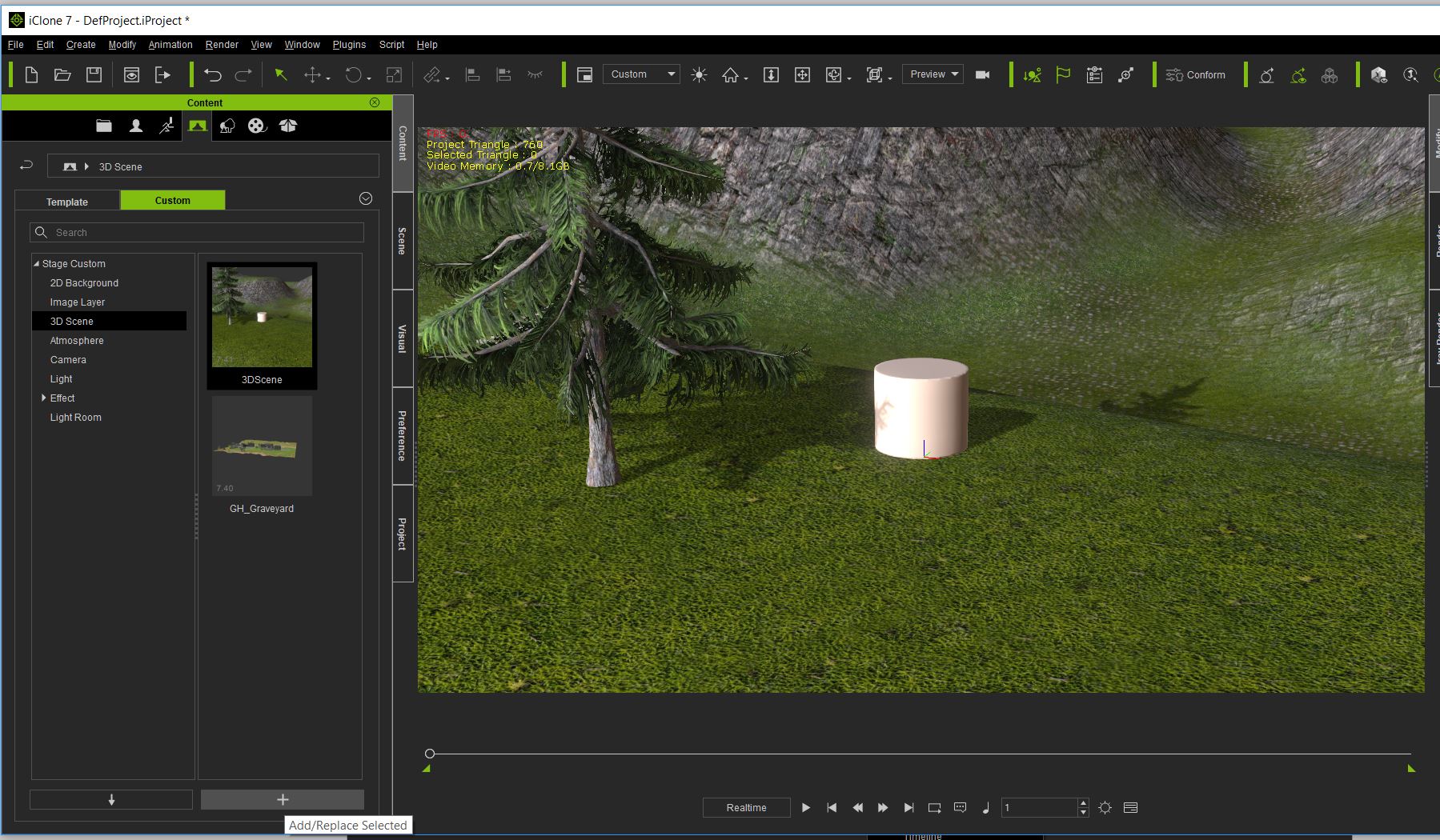Create a new project with the blank page icon
The height and width of the screenshot is (840, 1440).
point(31,75)
